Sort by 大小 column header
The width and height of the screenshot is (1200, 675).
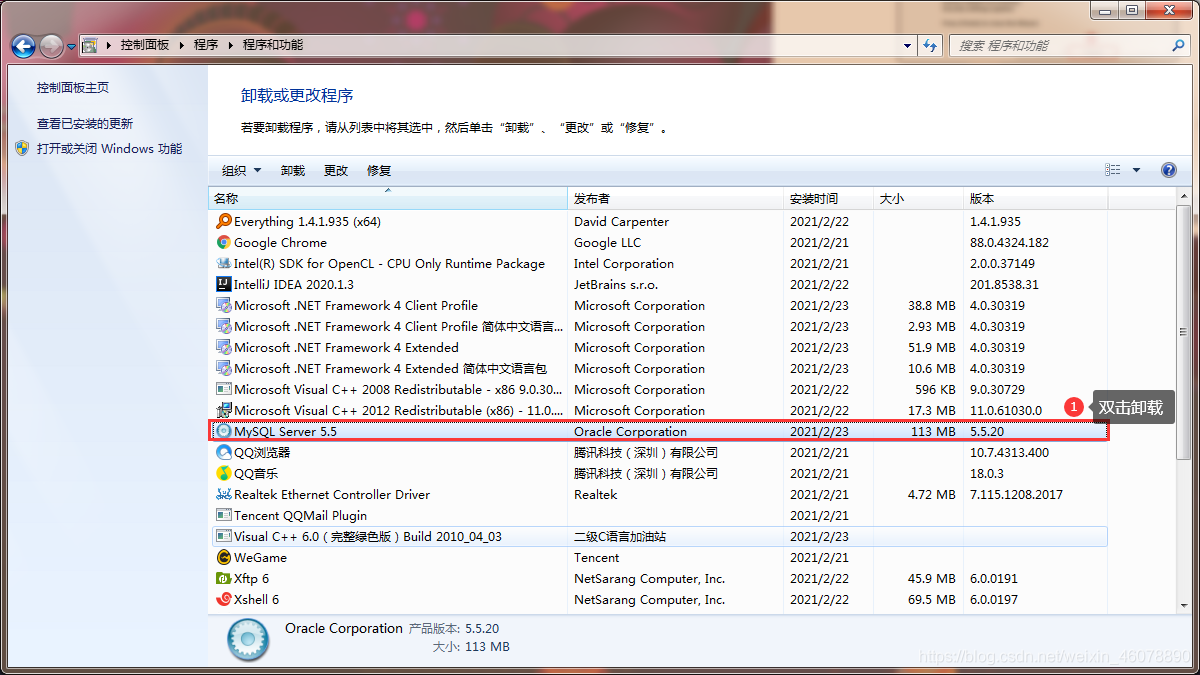tap(920, 199)
